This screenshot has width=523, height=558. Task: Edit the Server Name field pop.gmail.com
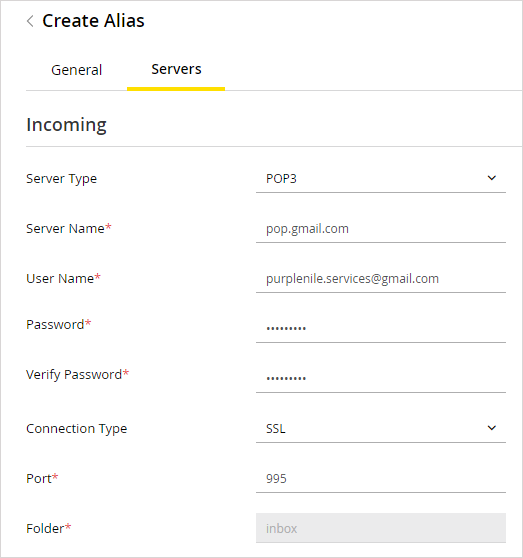(x=381, y=228)
